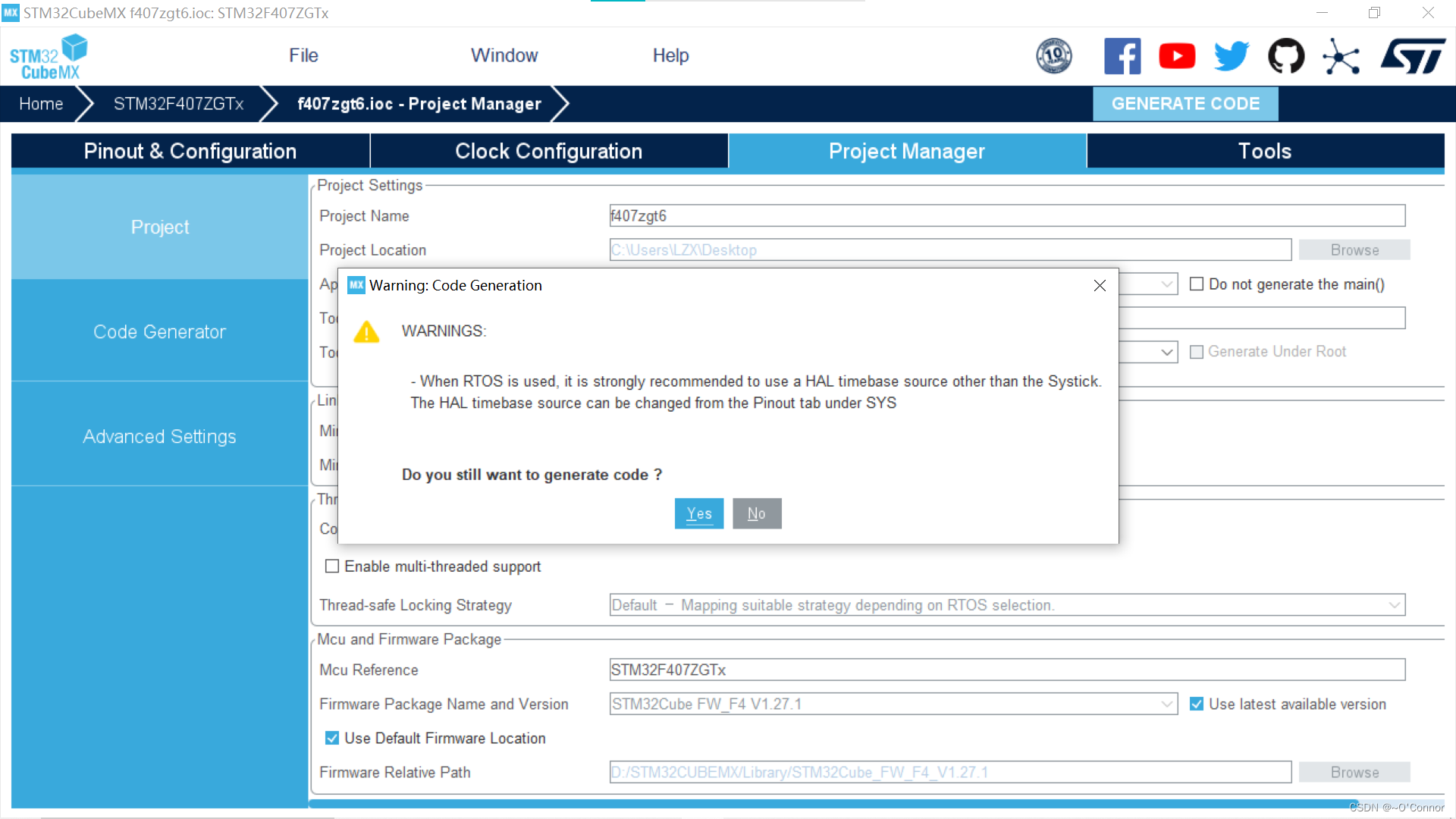The image size is (1456, 819).
Task: Open the Twitter bird icon
Action: (1232, 56)
